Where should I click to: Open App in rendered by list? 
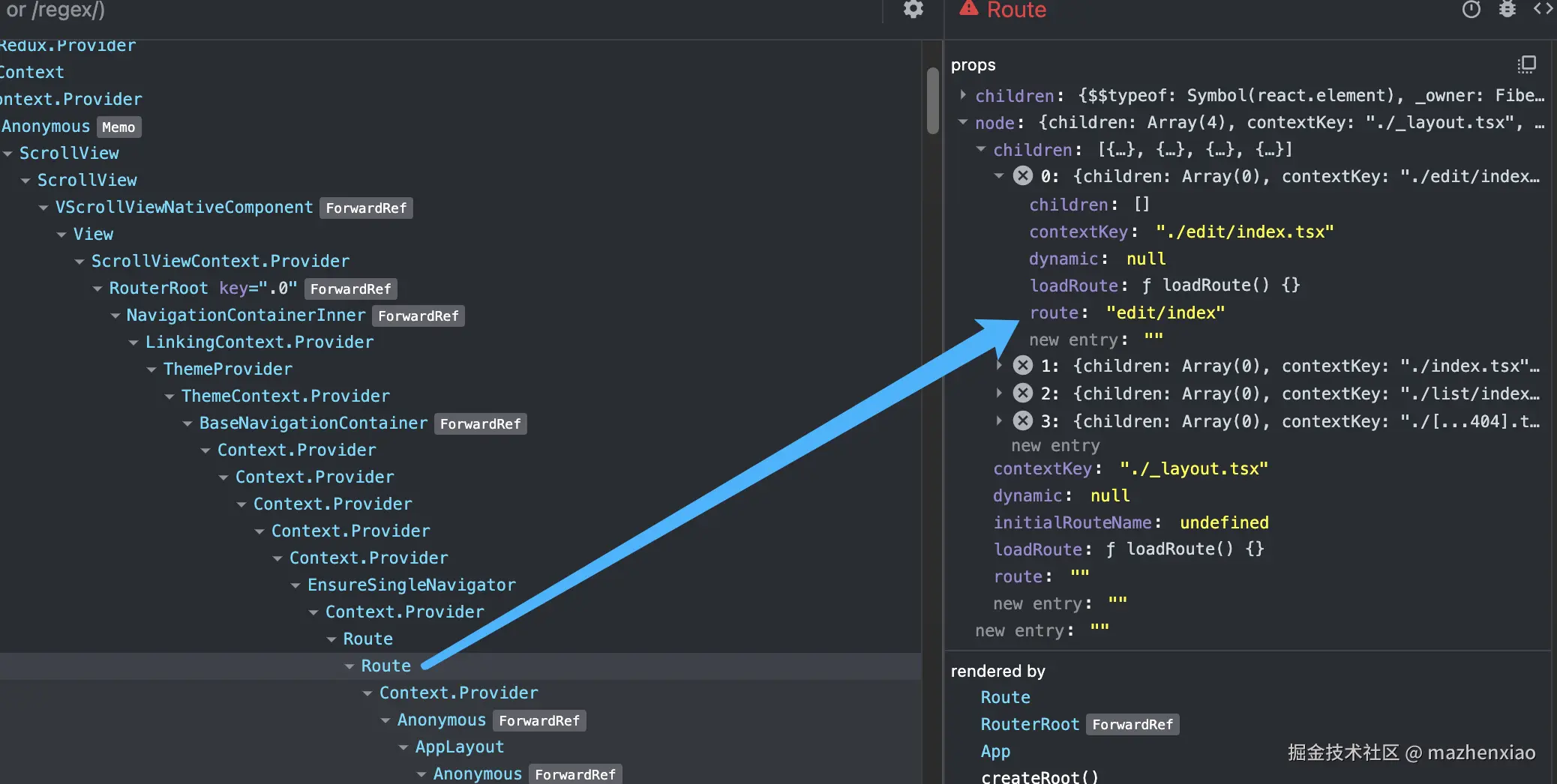[x=995, y=751]
